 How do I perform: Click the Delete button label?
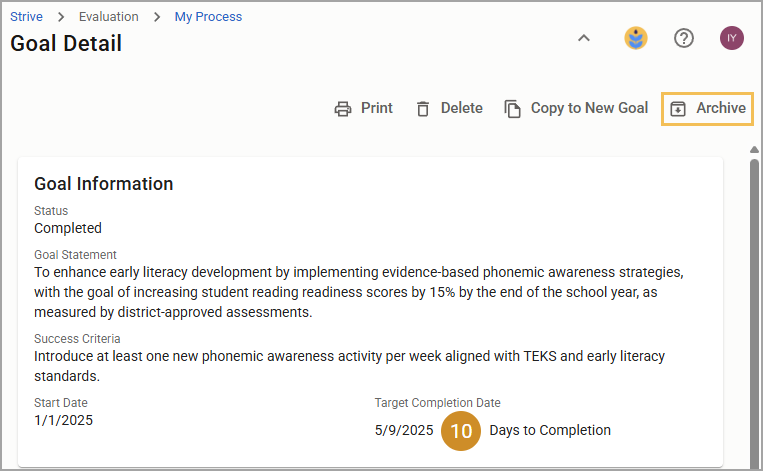tap(461, 108)
